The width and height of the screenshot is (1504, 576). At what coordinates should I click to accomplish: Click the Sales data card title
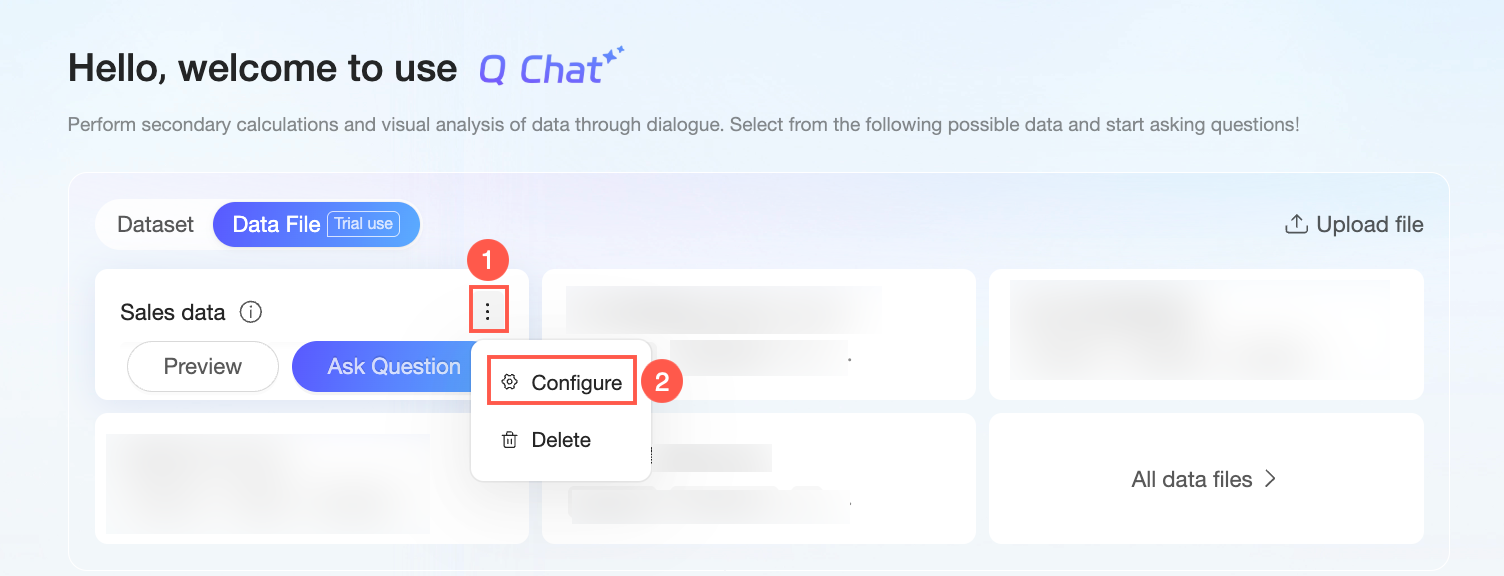click(x=173, y=313)
